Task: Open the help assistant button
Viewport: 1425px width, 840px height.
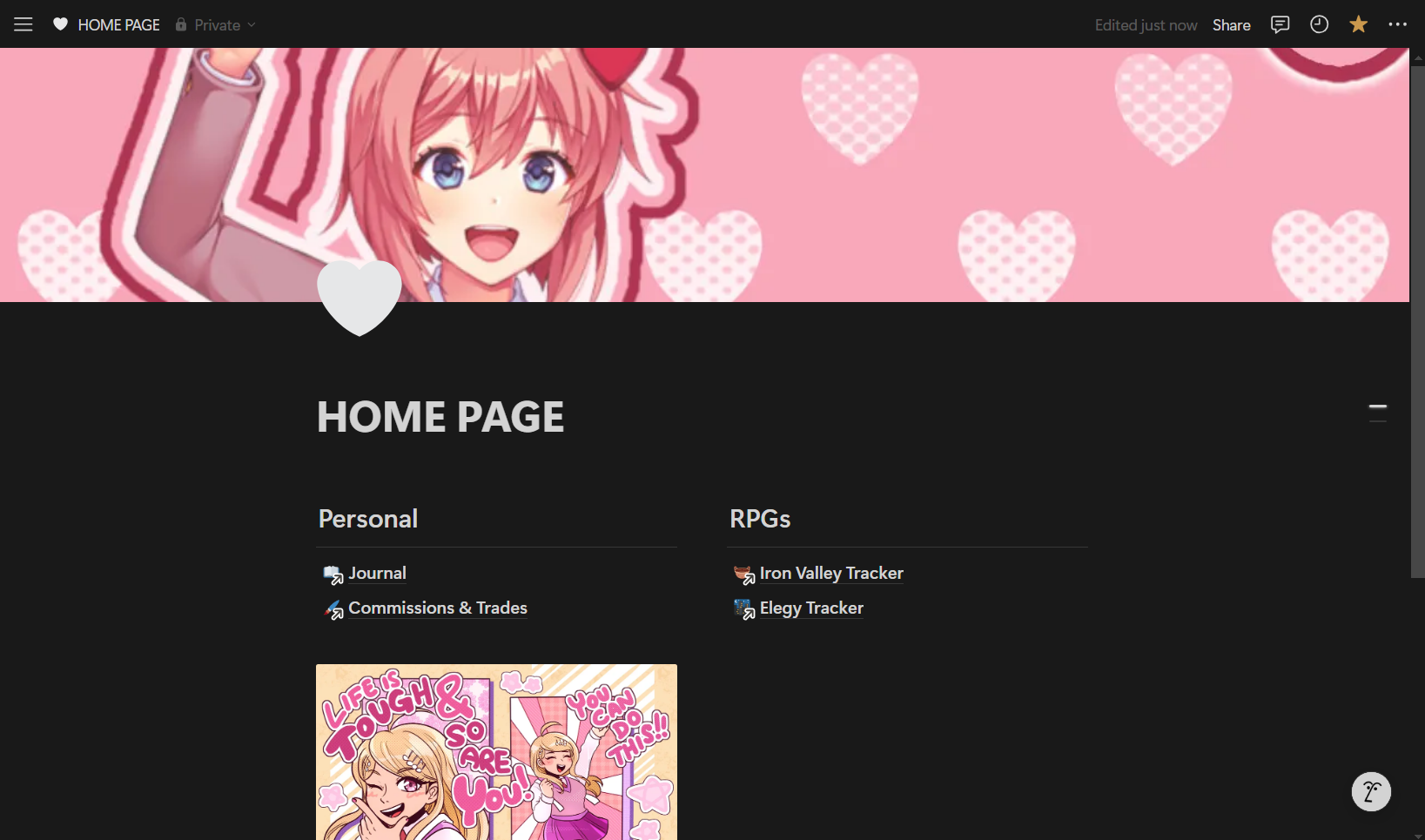Action: tap(1371, 791)
